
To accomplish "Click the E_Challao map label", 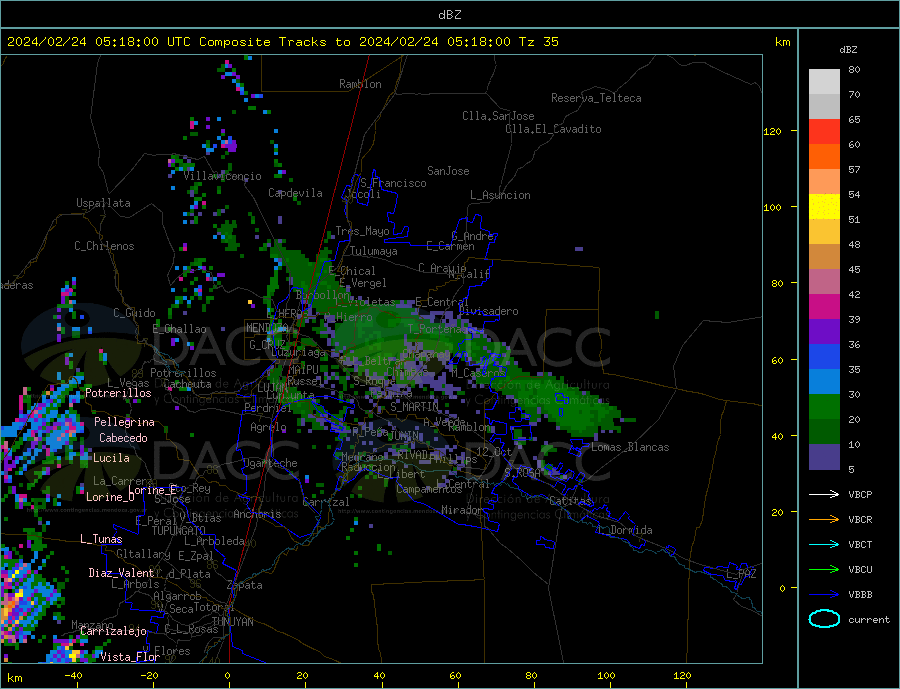I will [x=179, y=330].
